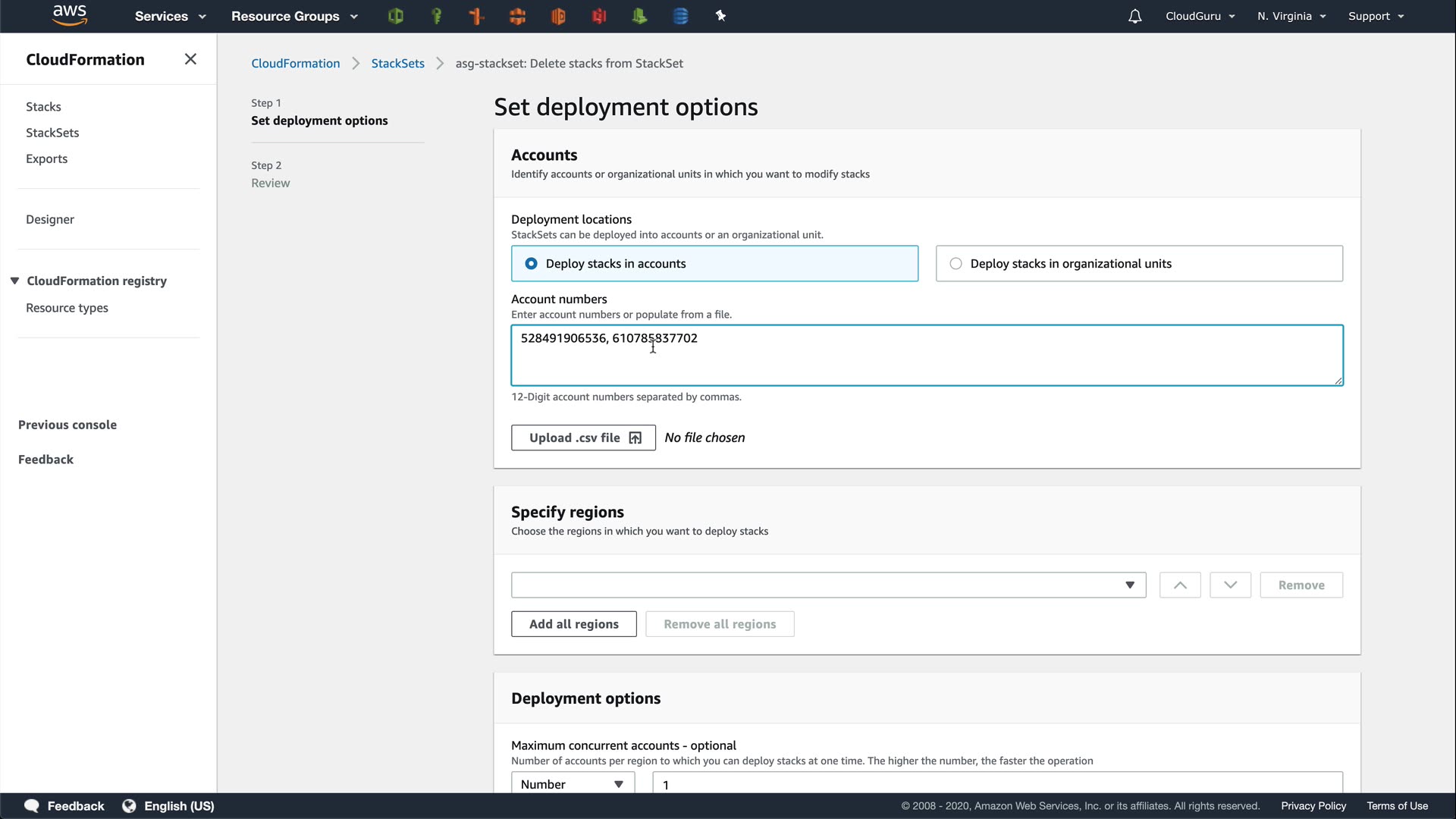Image resolution: width=1456 pixels, height=819 pixels.
Task: Open the red S3 bucket shortcut icon
Action: point(599,16)
